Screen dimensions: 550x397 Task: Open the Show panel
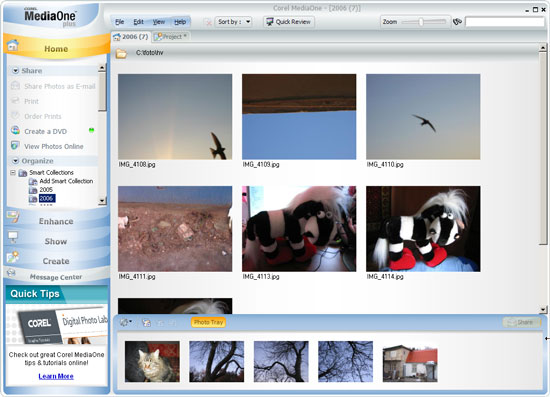[x=56, y=241]
